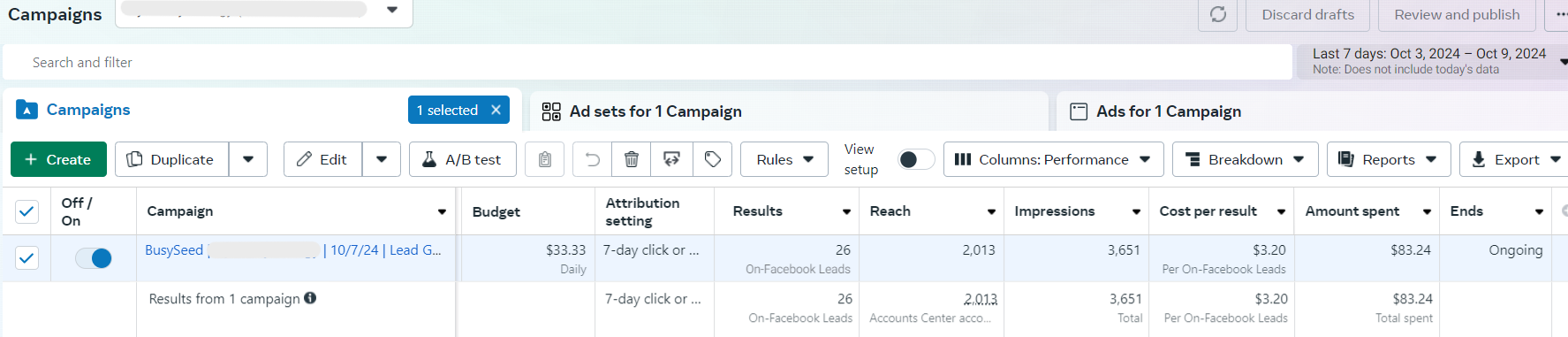Click the tag label icon

[713, 159]
